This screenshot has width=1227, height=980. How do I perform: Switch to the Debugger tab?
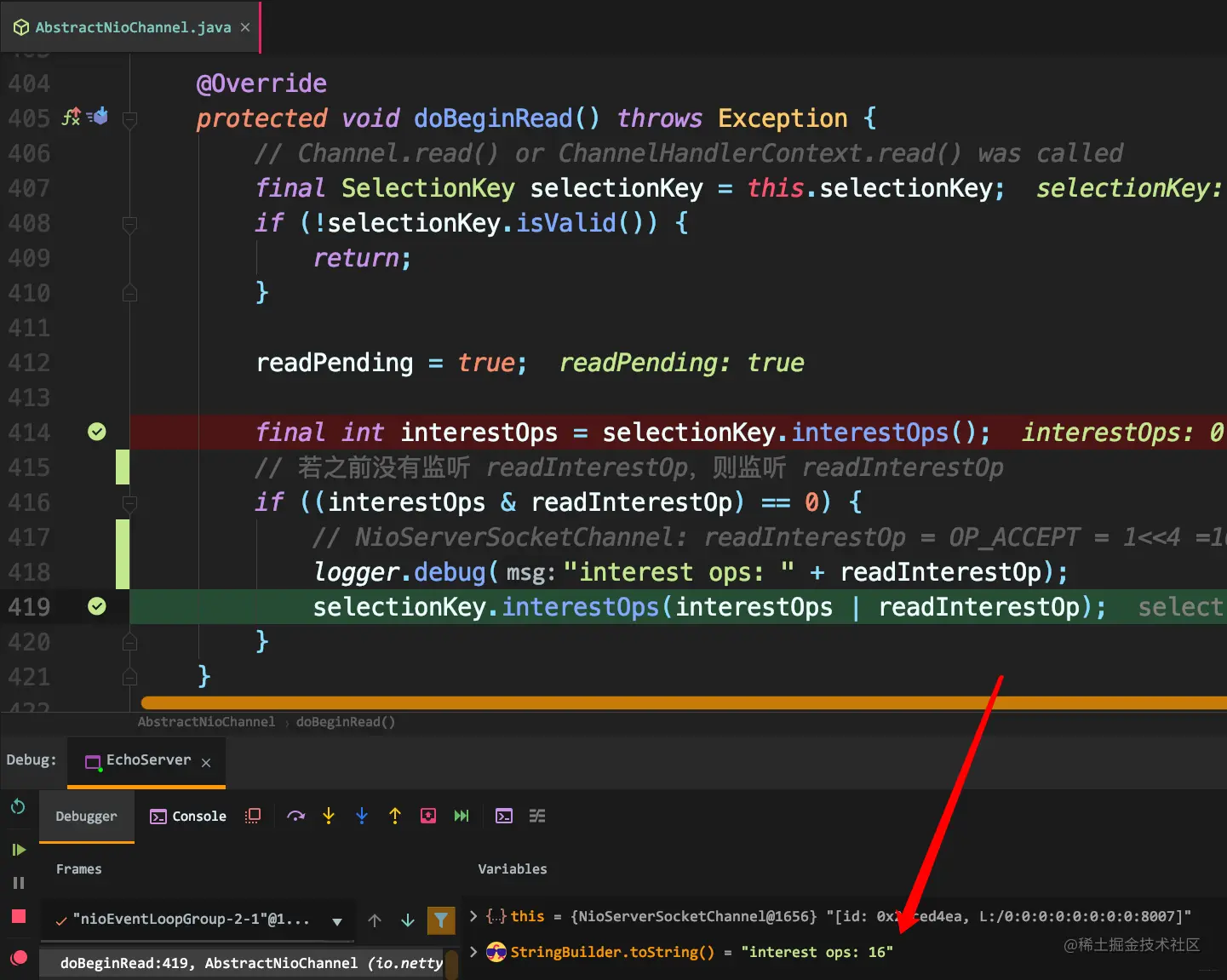pyautogui.click(x=87, y=816)
